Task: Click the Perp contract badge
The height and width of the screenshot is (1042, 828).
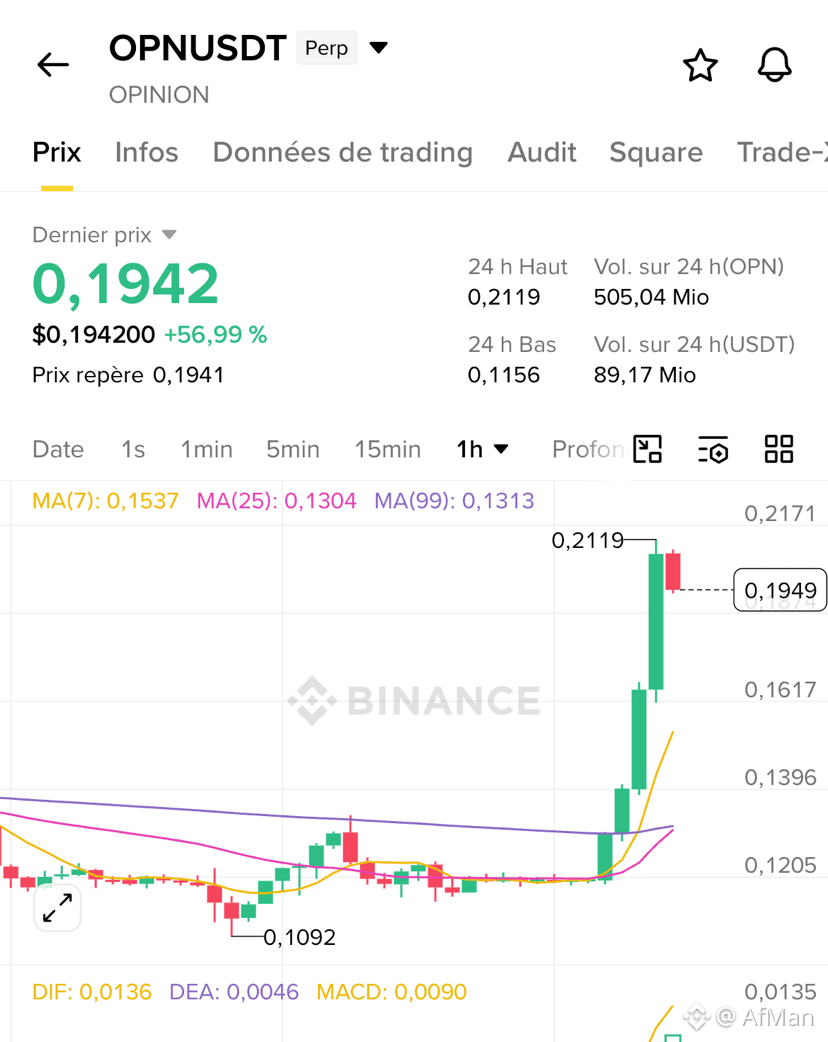Action: [x=326, y=48]
